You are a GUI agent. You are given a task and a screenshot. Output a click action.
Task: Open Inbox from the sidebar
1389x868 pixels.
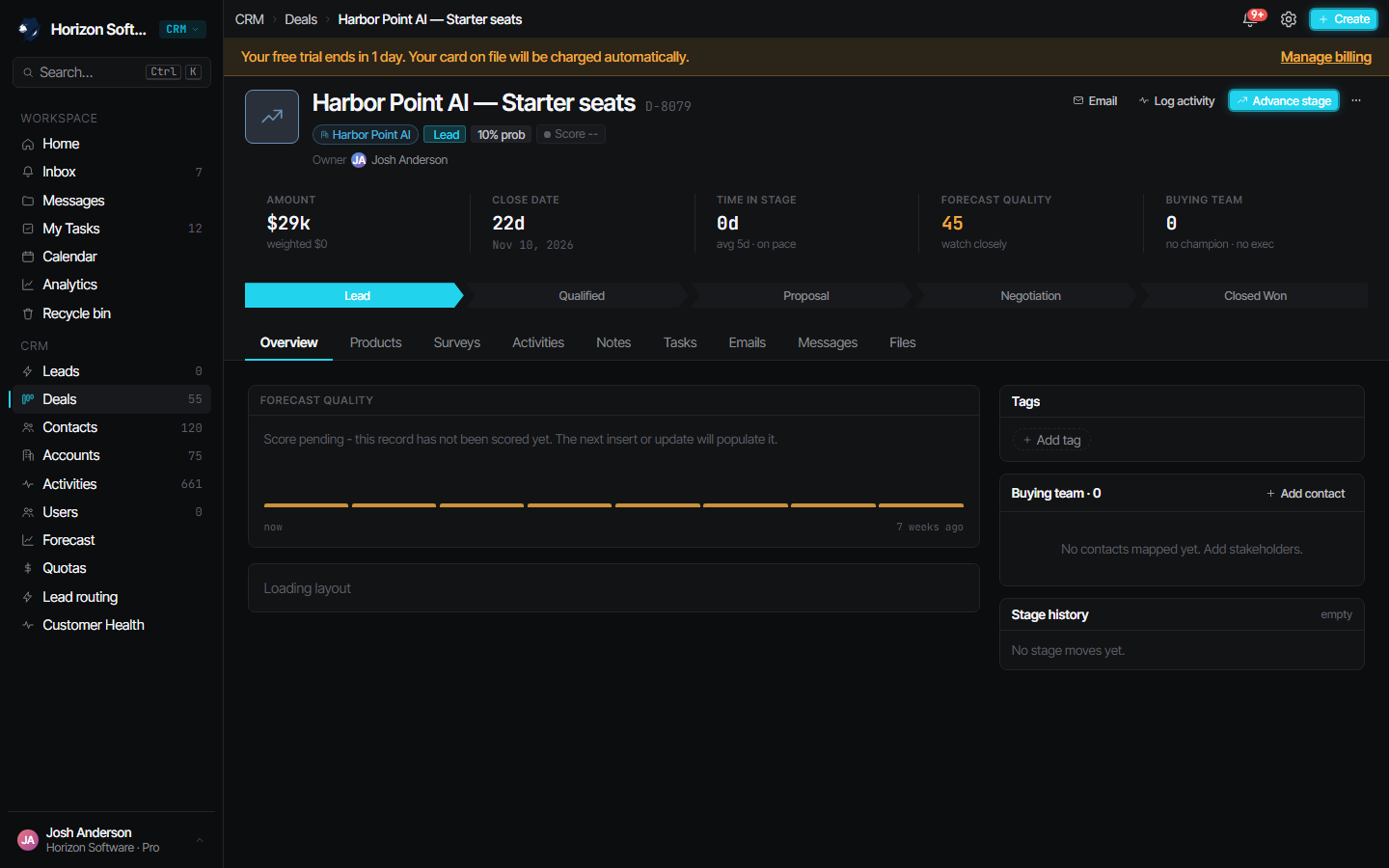(x=112, y=172)
